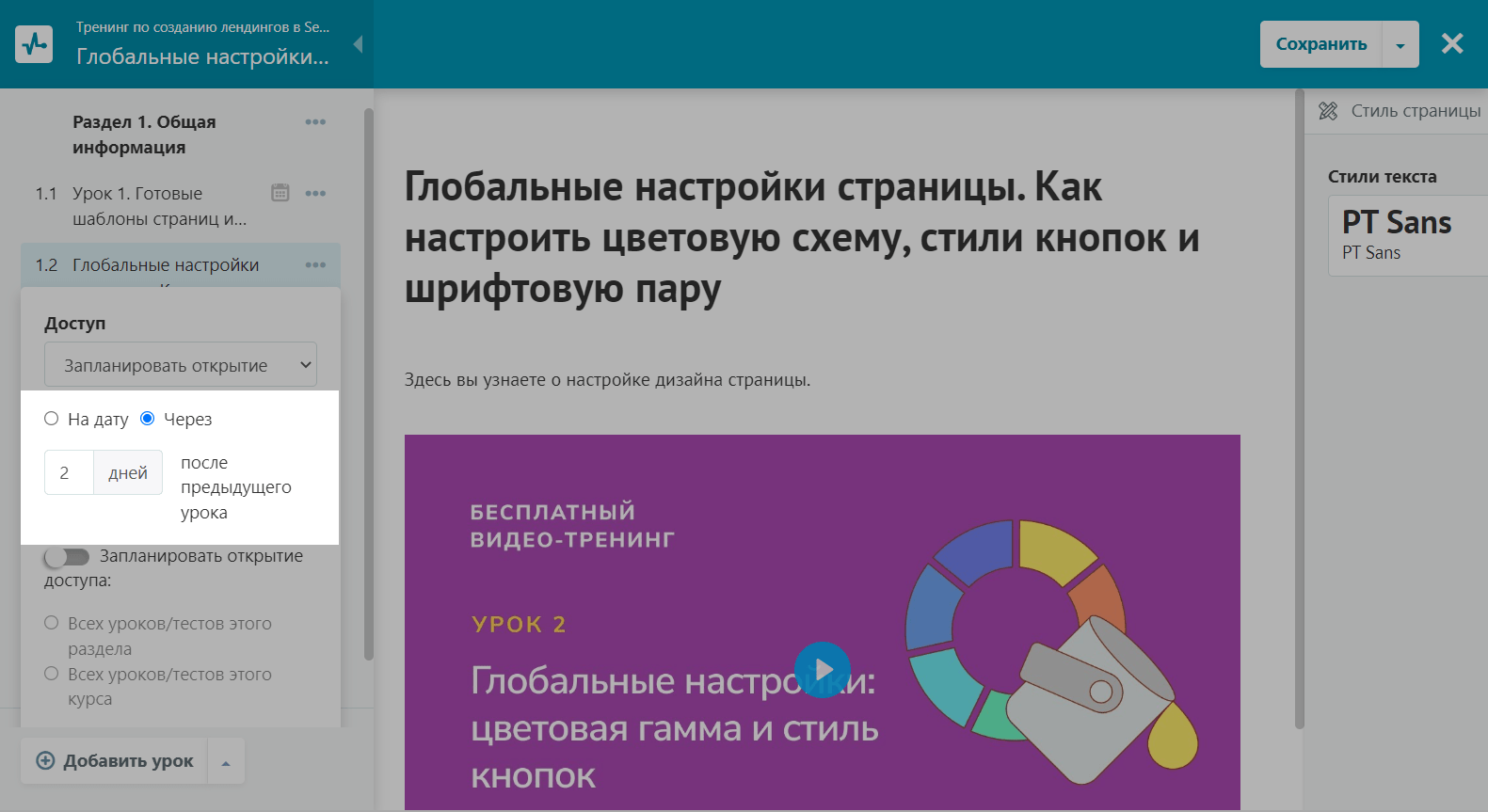1488x812 pixels.
Task: Click the Стиль страницы brush icon
Action: 1328,111
